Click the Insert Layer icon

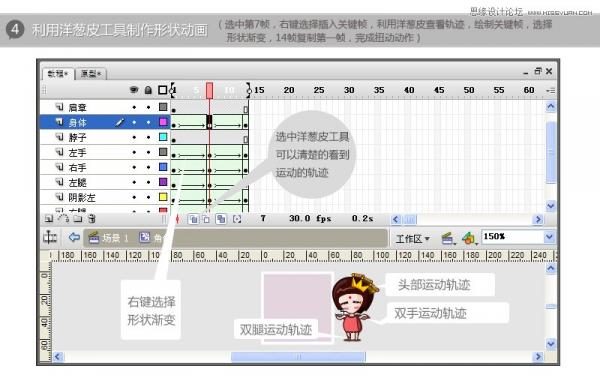(x=49, y=219)
